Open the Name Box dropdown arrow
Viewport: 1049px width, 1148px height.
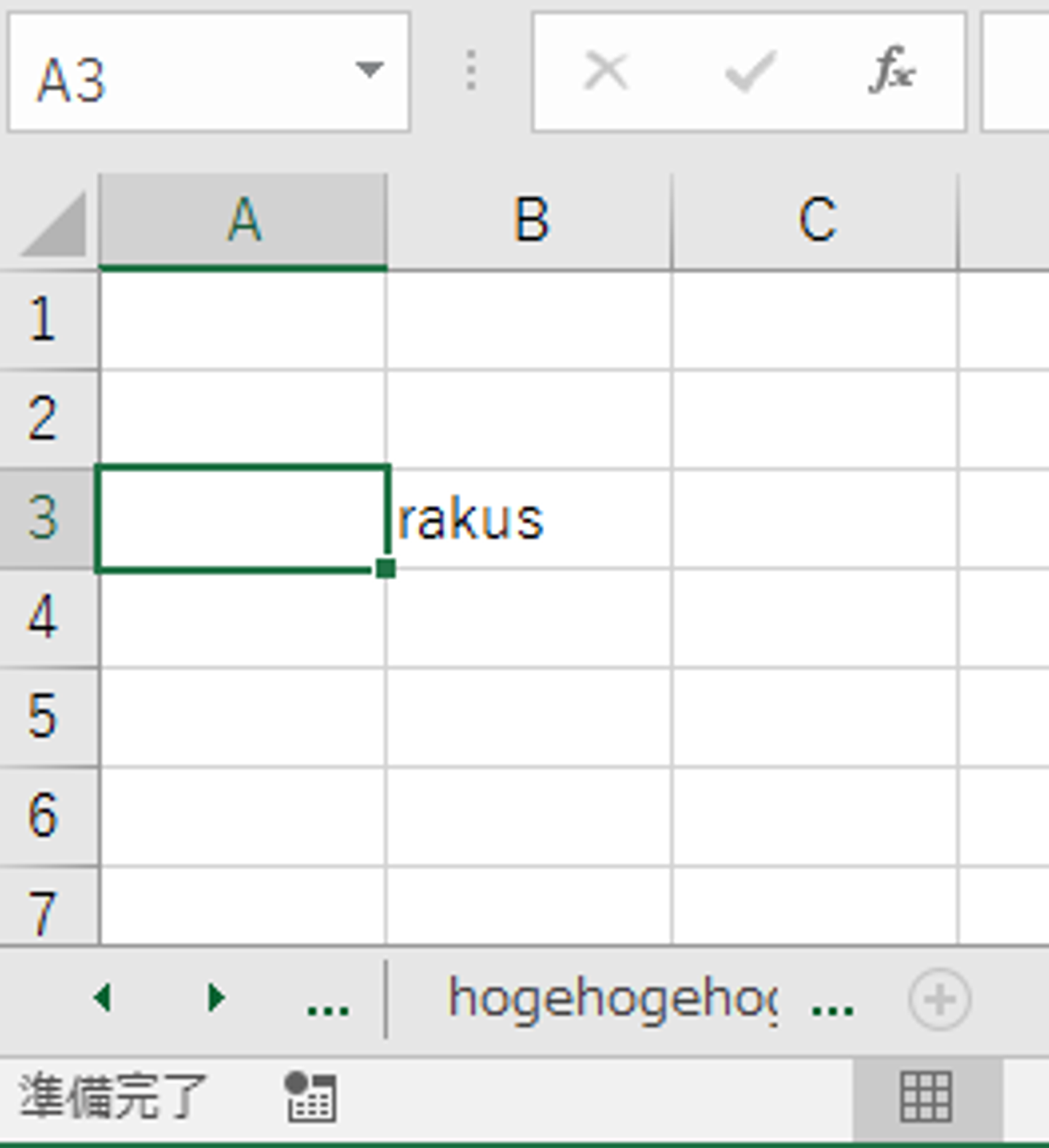pyautogui.click(x=369, y=70)
